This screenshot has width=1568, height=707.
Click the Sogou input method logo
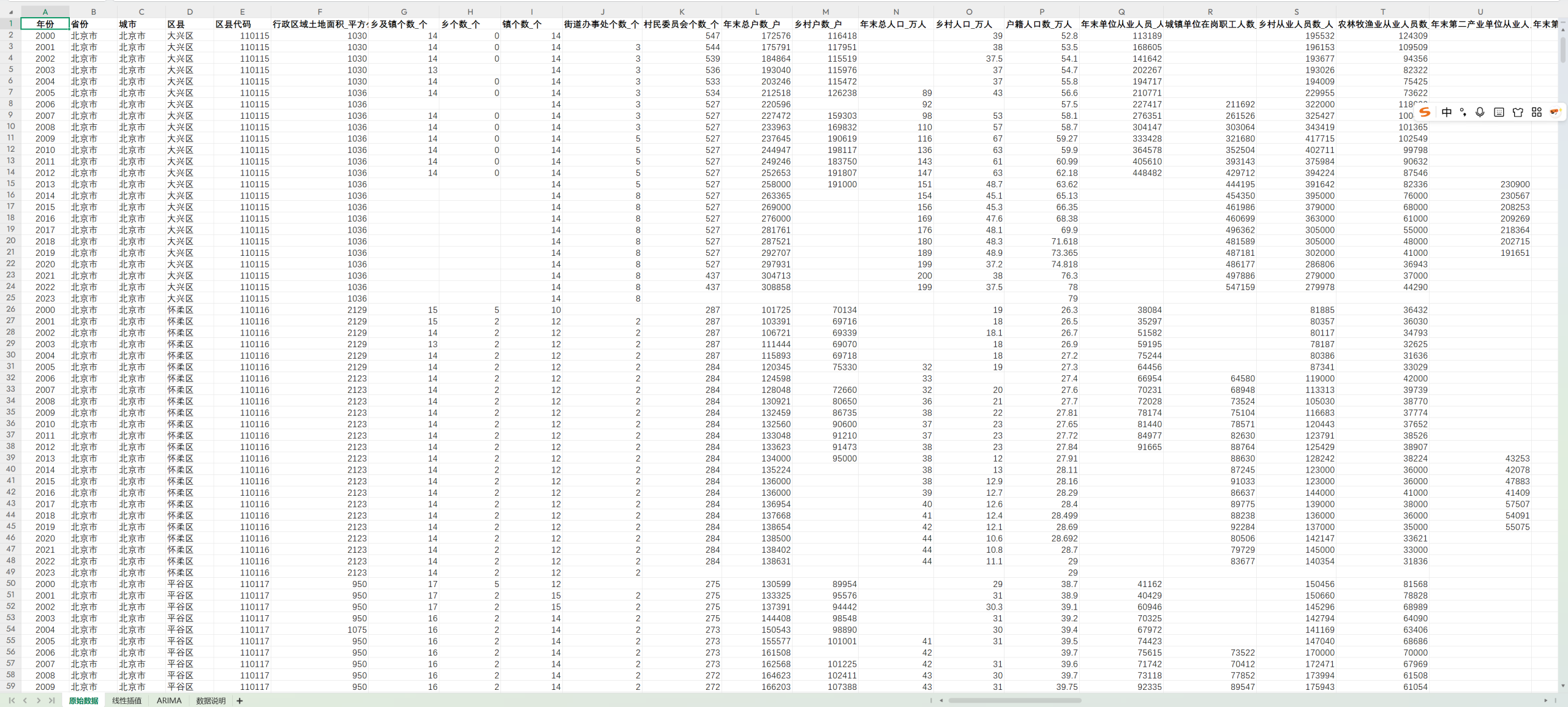point(1425,112)
